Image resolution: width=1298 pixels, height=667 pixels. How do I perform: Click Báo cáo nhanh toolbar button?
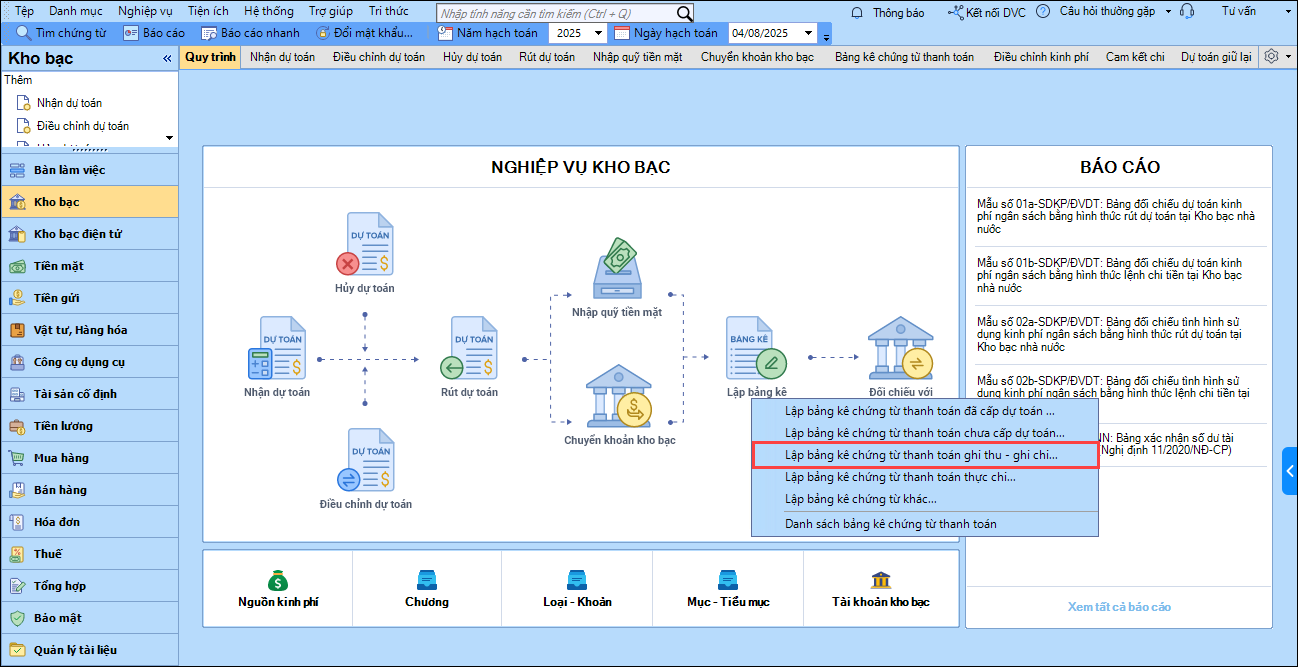pos(250,33)
